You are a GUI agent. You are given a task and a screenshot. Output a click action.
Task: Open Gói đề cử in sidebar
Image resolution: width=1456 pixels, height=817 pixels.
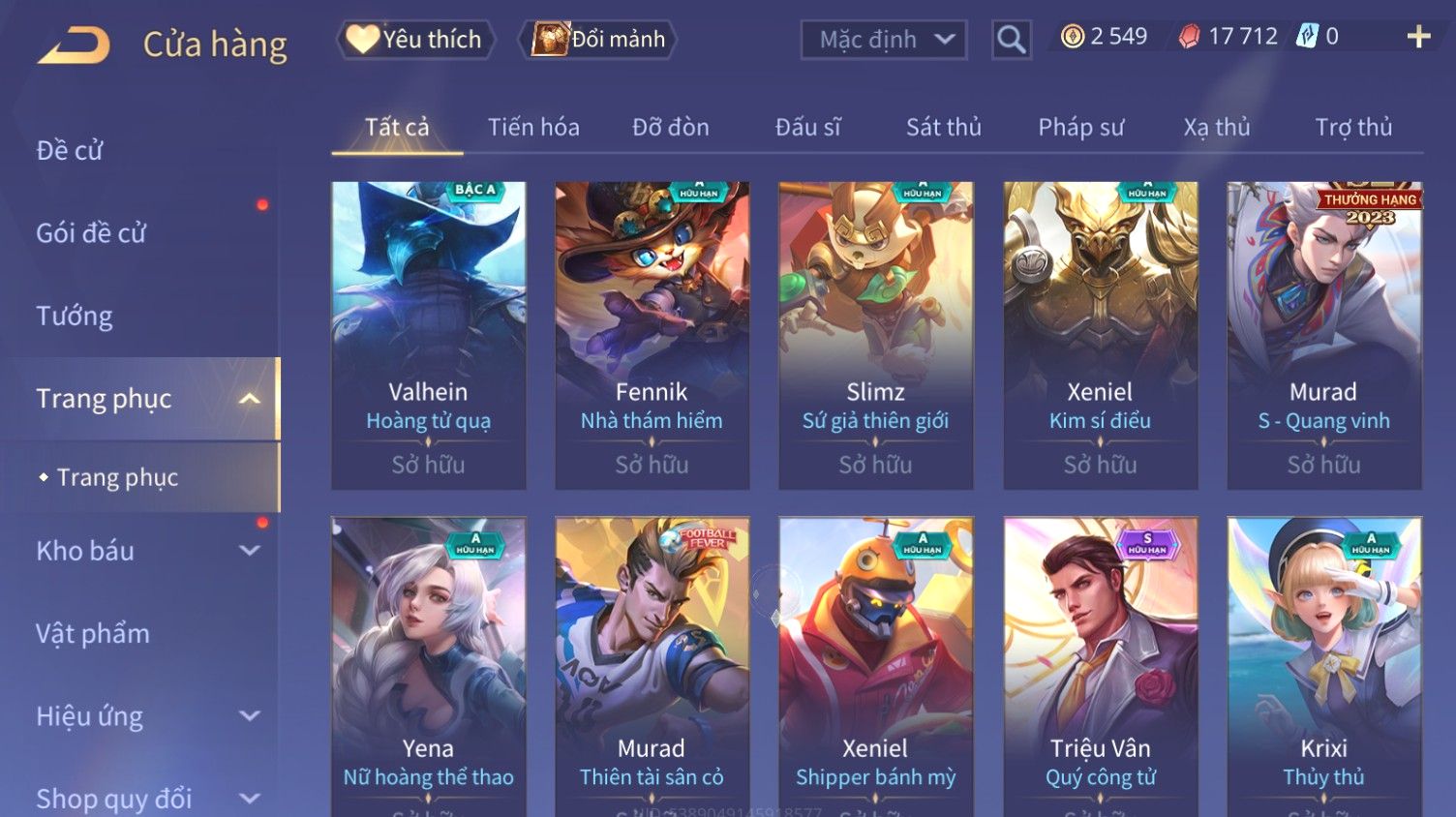91,233
